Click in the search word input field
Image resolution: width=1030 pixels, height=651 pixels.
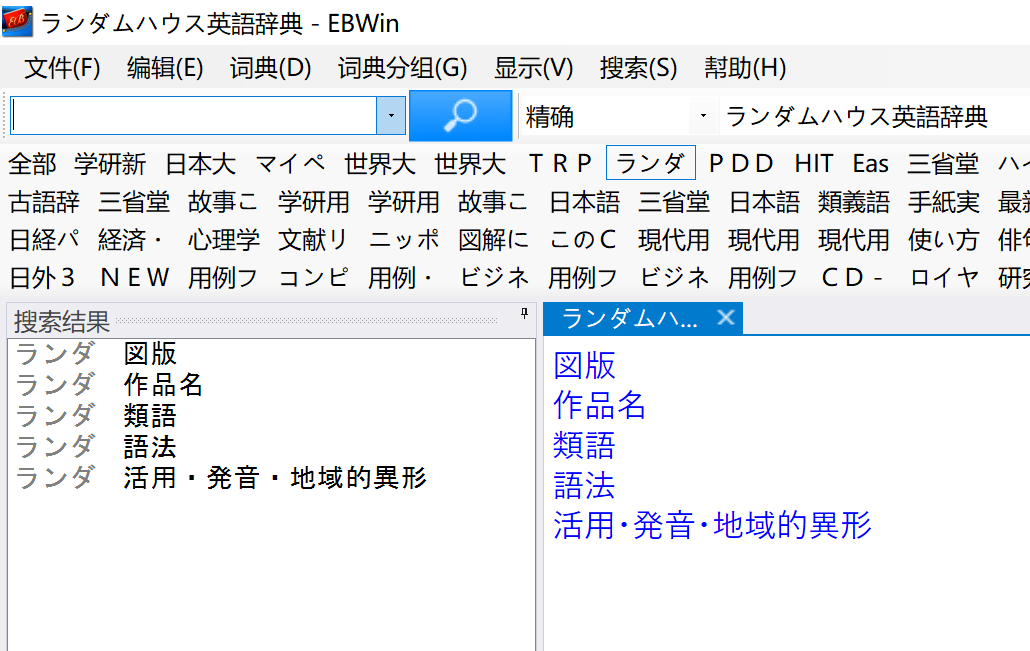(194, 116)
